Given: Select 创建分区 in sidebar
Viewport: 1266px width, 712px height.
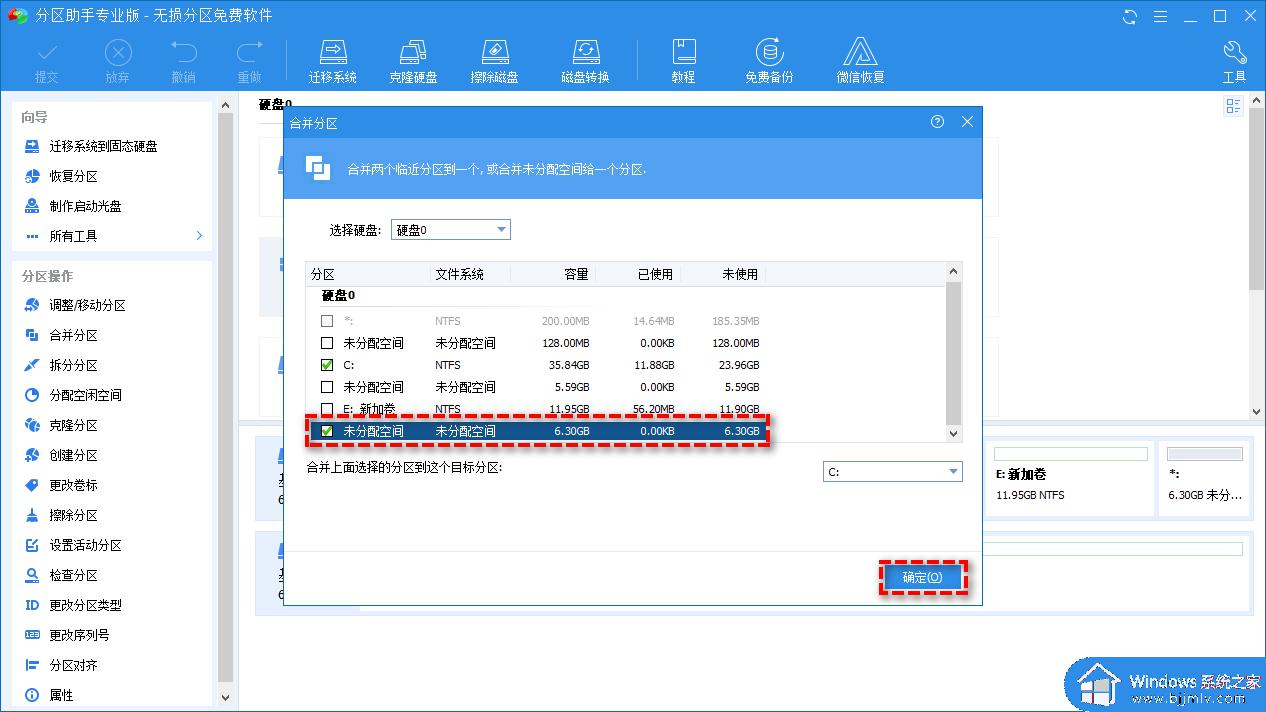Looking at the screenshot, I should (x=73, y=455).
